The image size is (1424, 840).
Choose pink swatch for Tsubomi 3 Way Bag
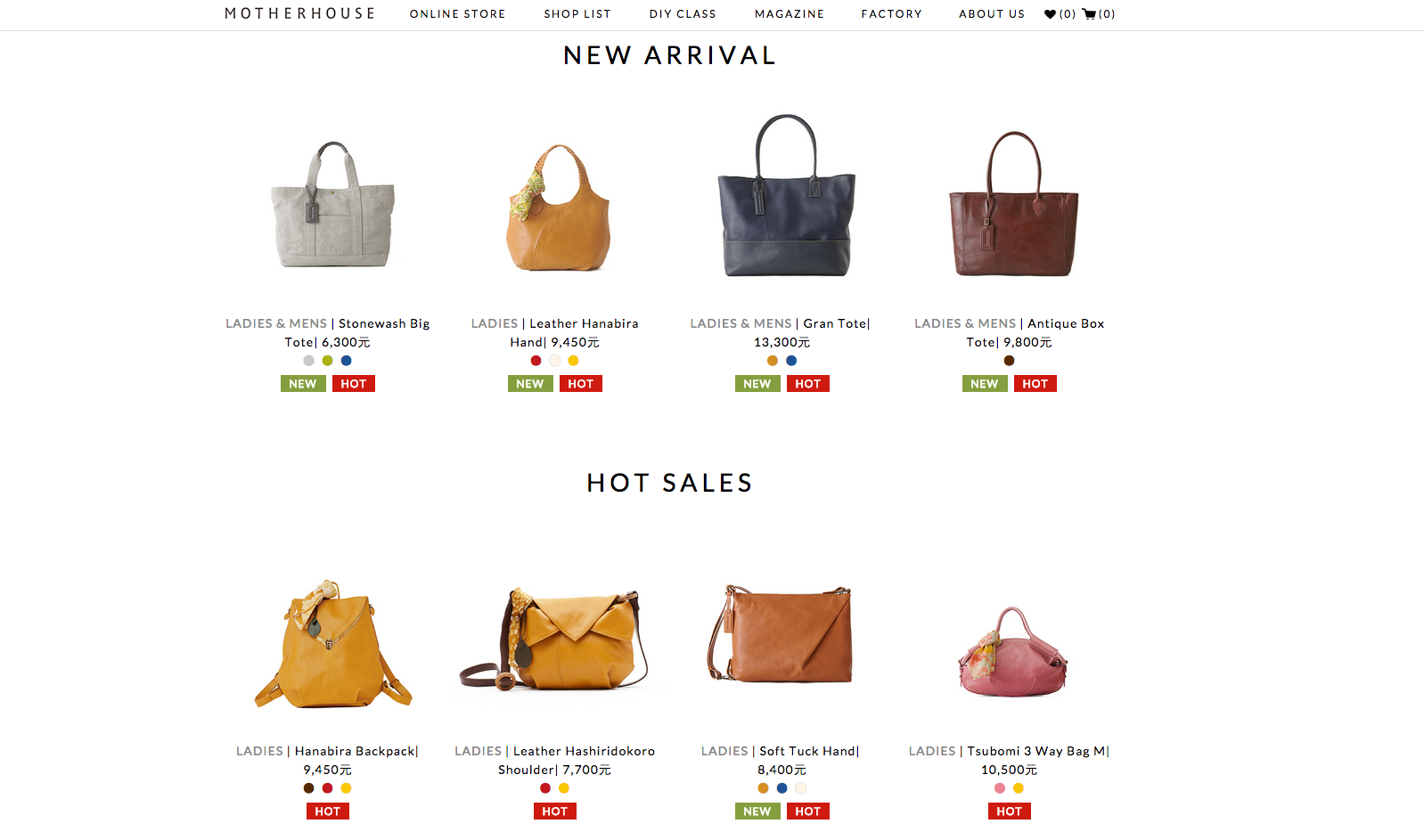(x=1000, y=788)
